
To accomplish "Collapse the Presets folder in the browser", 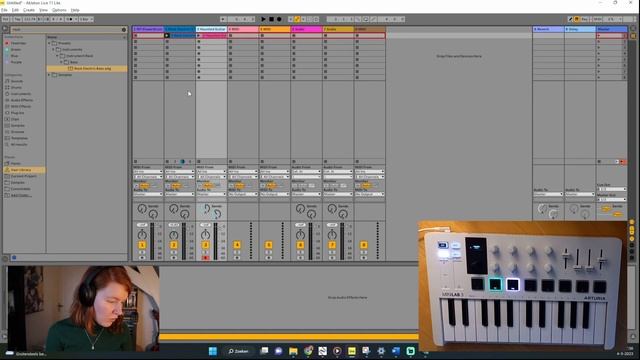I will (49, 43).
